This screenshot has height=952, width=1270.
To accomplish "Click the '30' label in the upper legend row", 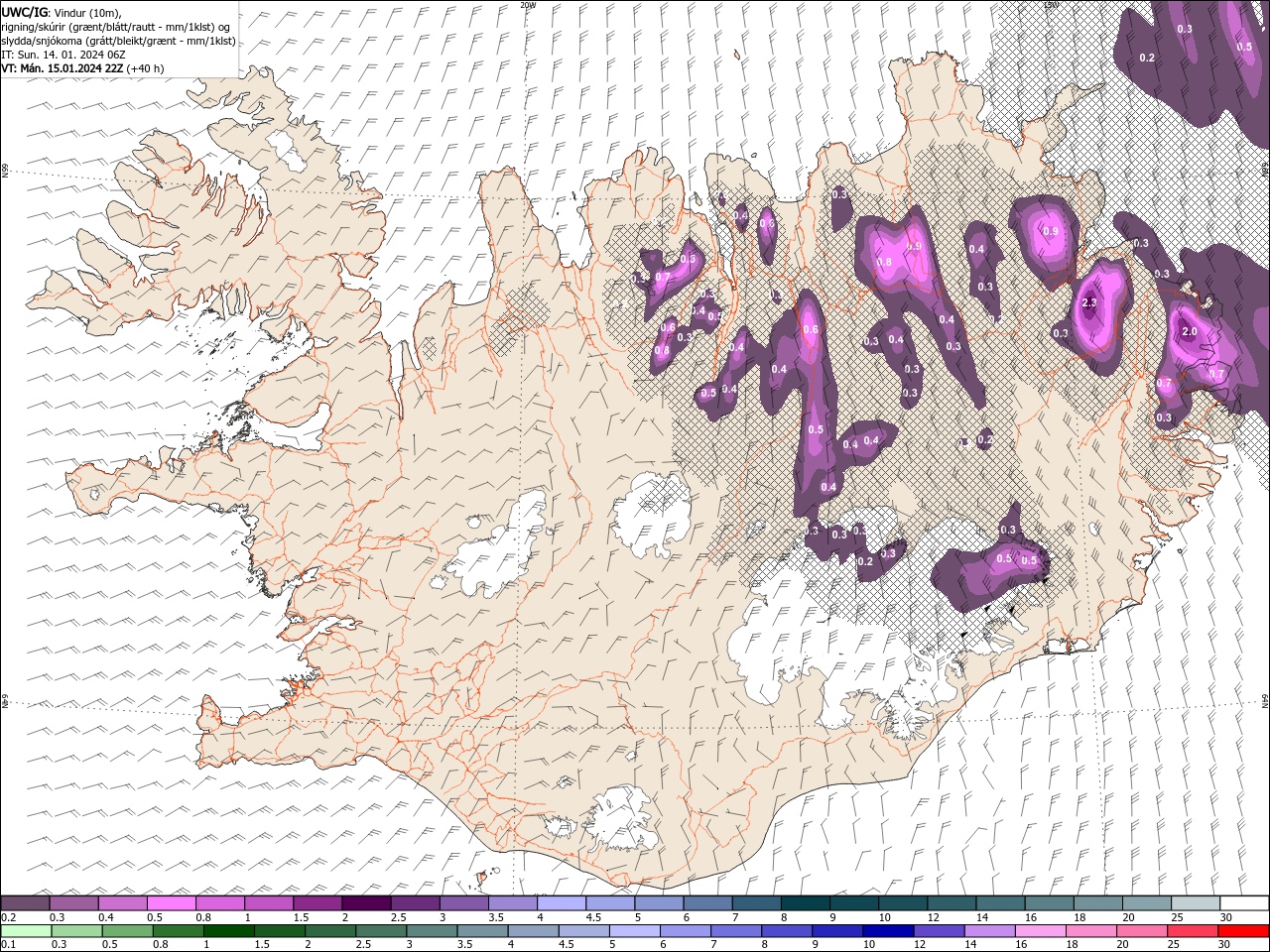I will point(1224,917).
